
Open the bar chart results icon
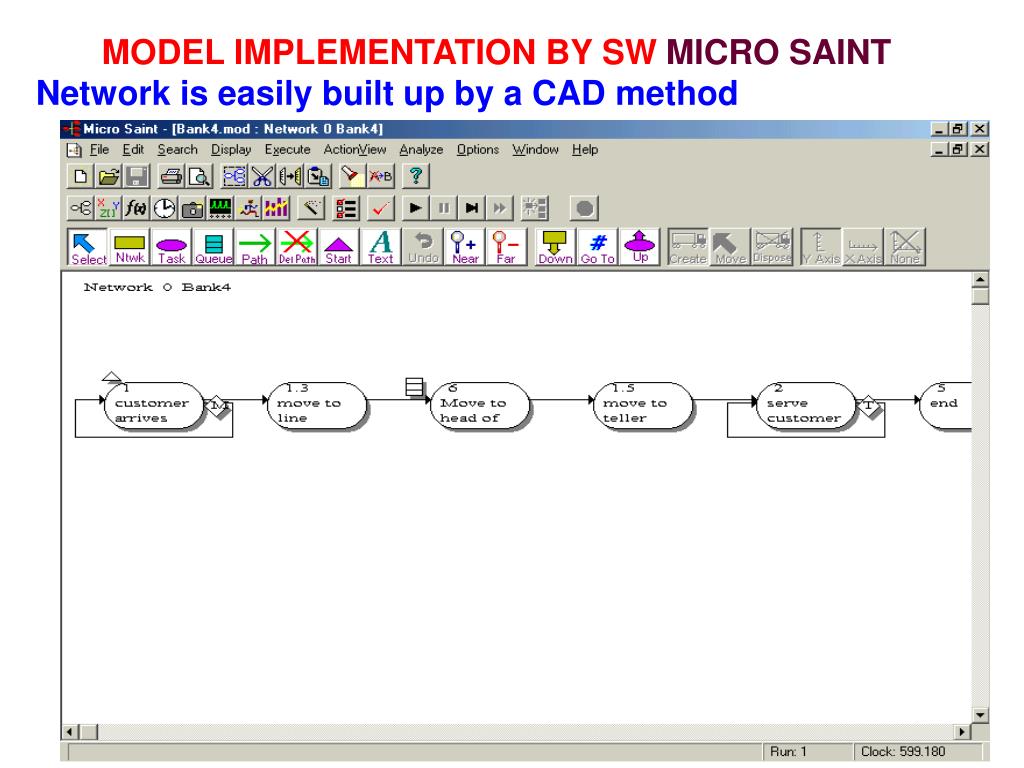point(276,208)
